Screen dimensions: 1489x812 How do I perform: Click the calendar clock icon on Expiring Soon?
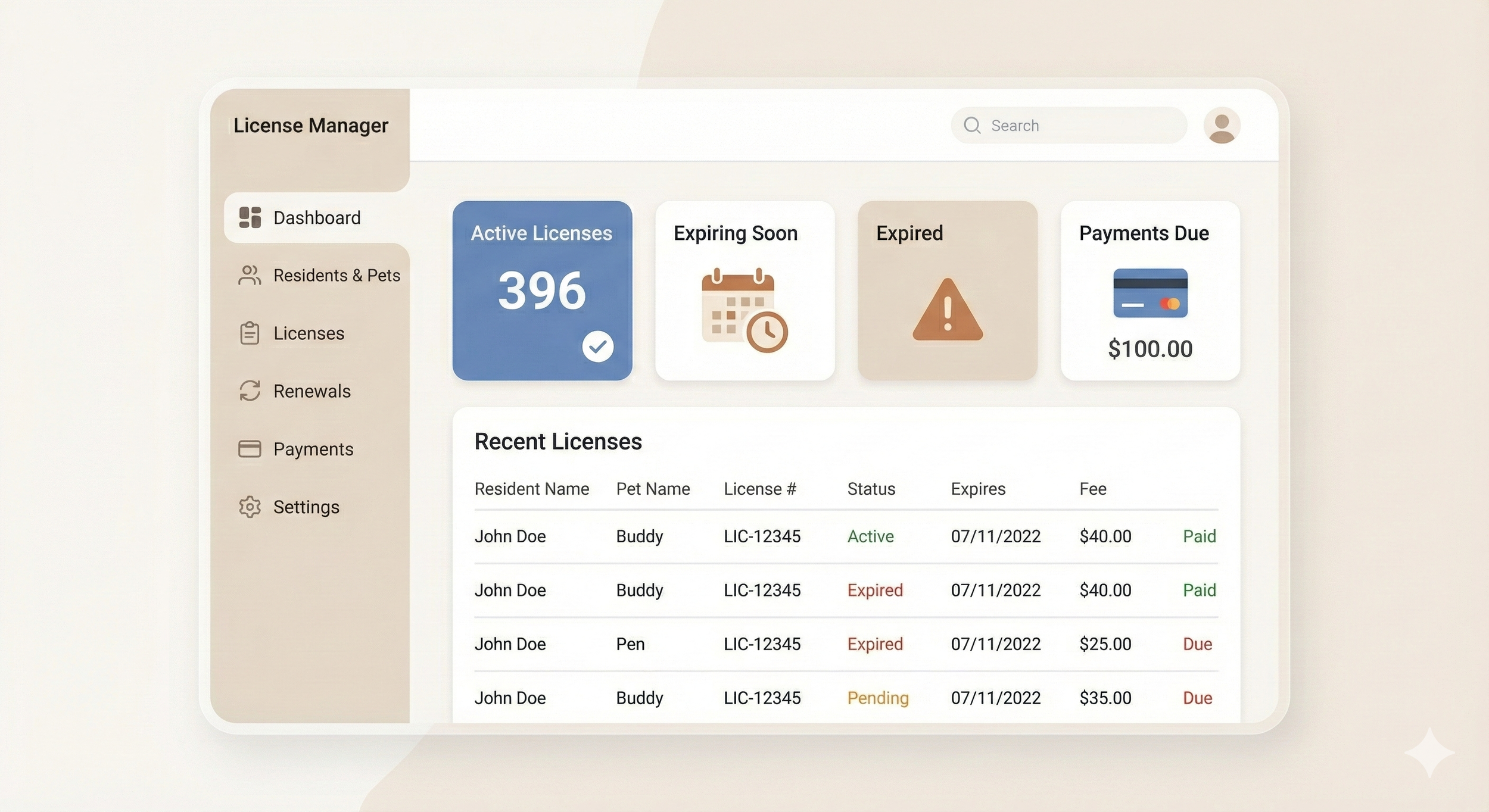(744, 310)
